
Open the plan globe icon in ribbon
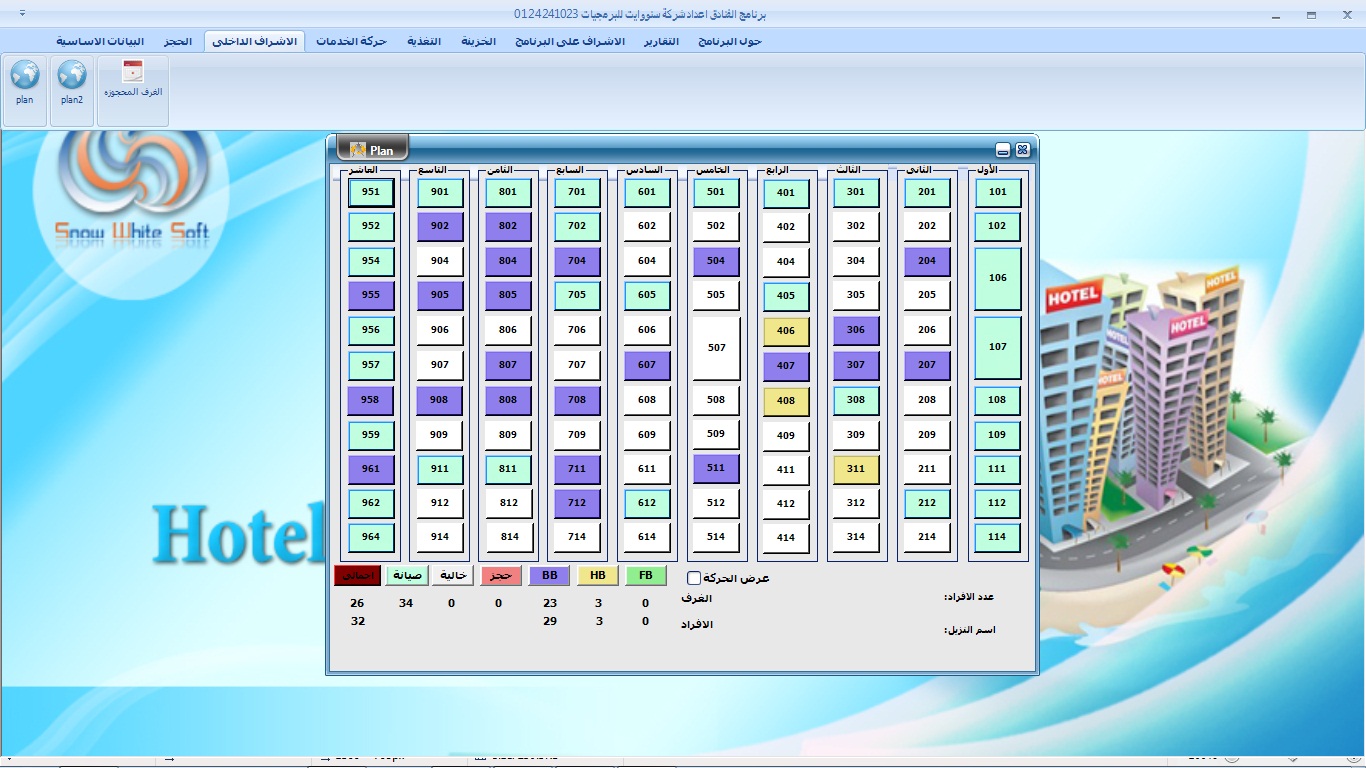click(x=25, y=76)
